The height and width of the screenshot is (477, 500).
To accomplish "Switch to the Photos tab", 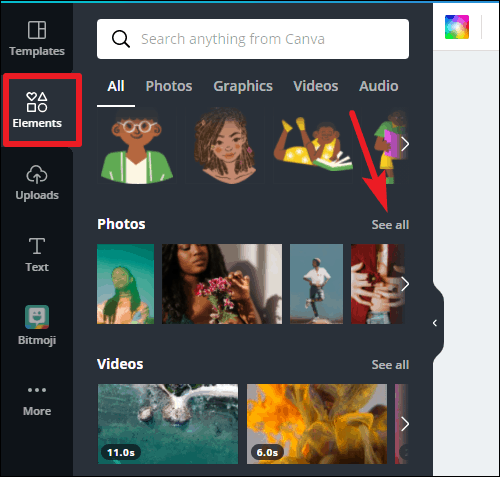I will pyautogui.click(x=169, y=86).
